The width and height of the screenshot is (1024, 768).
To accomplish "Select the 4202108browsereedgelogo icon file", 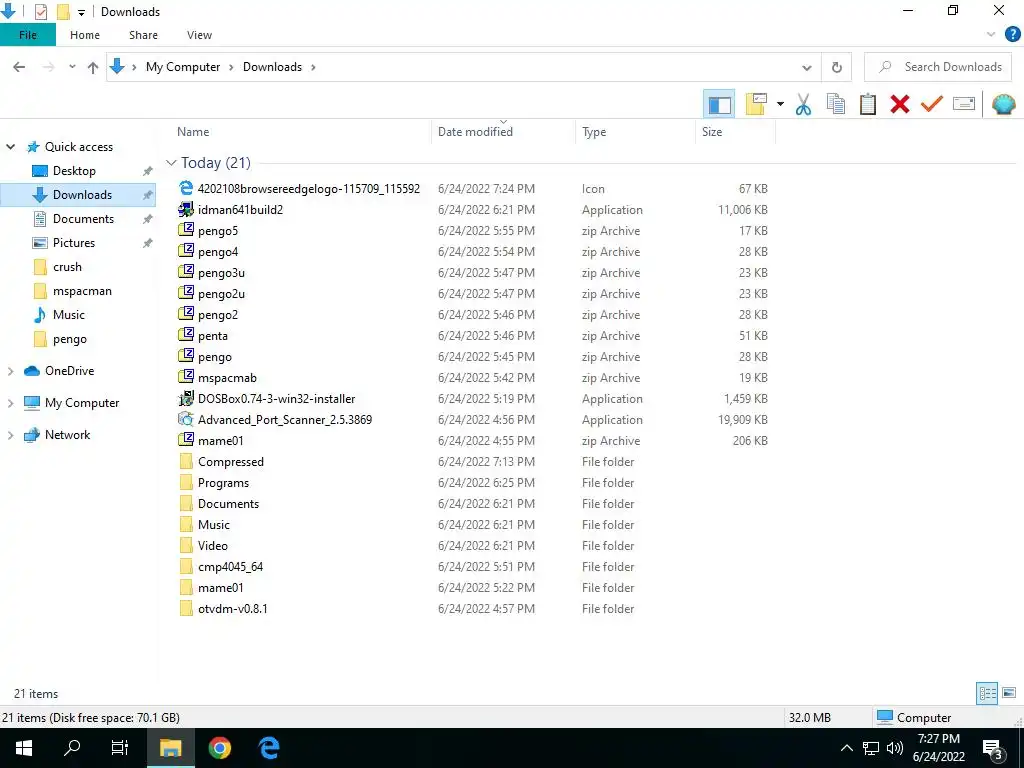I will click(x=308, y=189).
